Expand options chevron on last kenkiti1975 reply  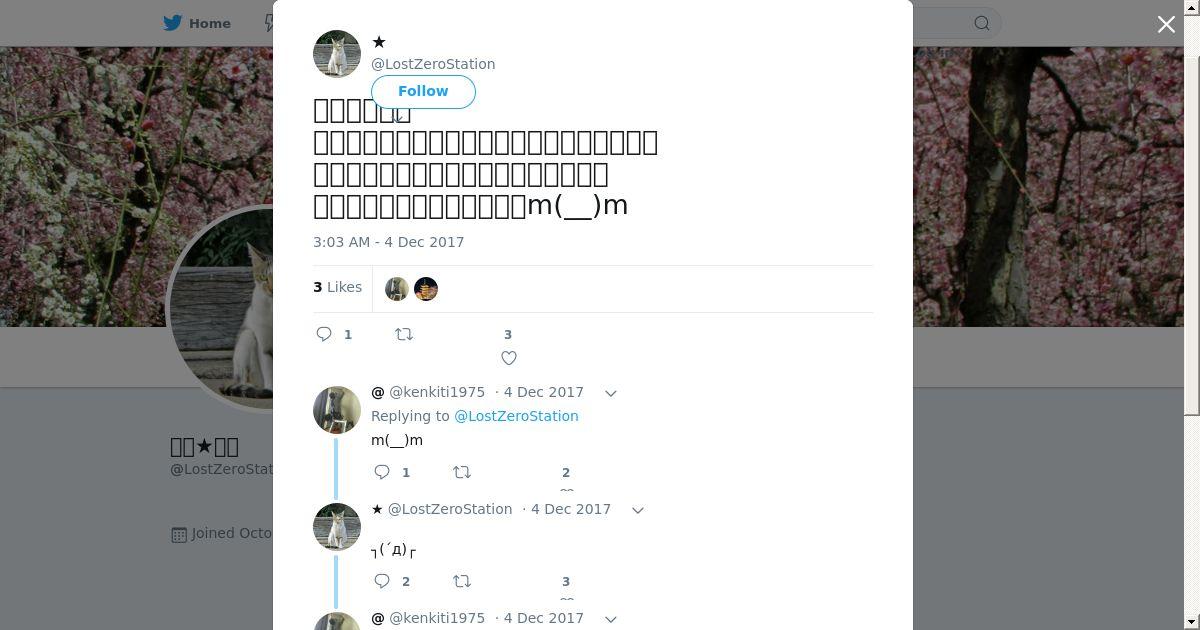pos(611,619)
